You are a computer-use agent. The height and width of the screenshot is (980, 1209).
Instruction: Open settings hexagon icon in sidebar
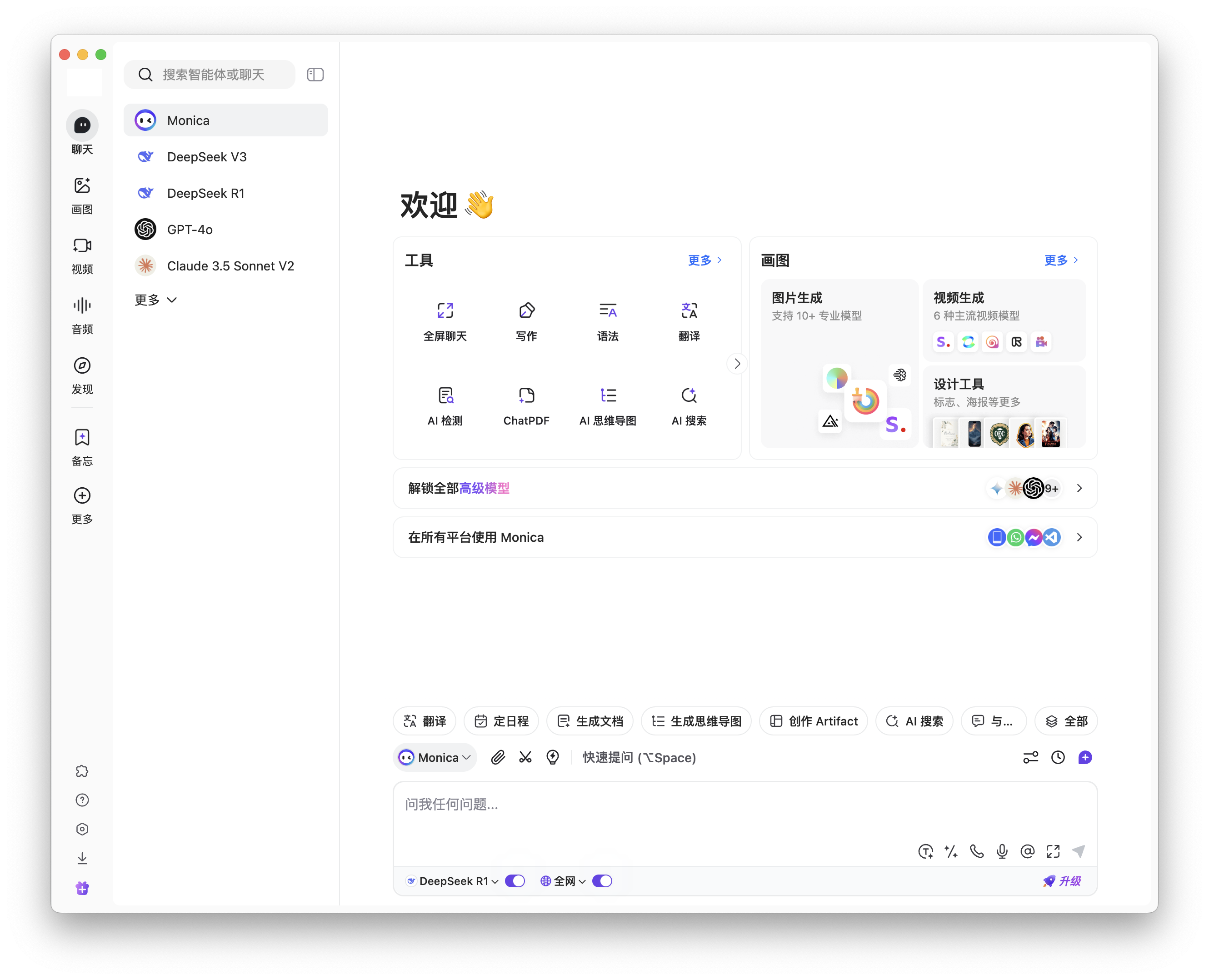click(82, 829)
